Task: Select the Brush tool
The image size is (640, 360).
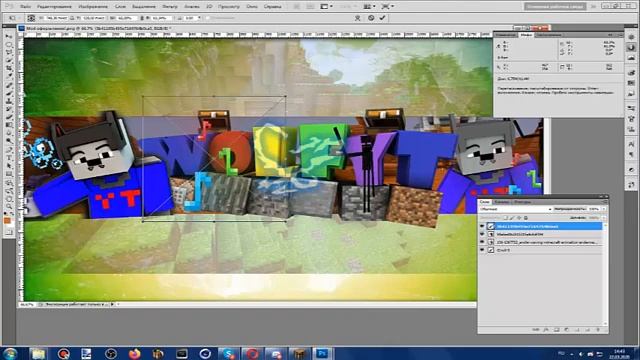Action: coord(8,93)
